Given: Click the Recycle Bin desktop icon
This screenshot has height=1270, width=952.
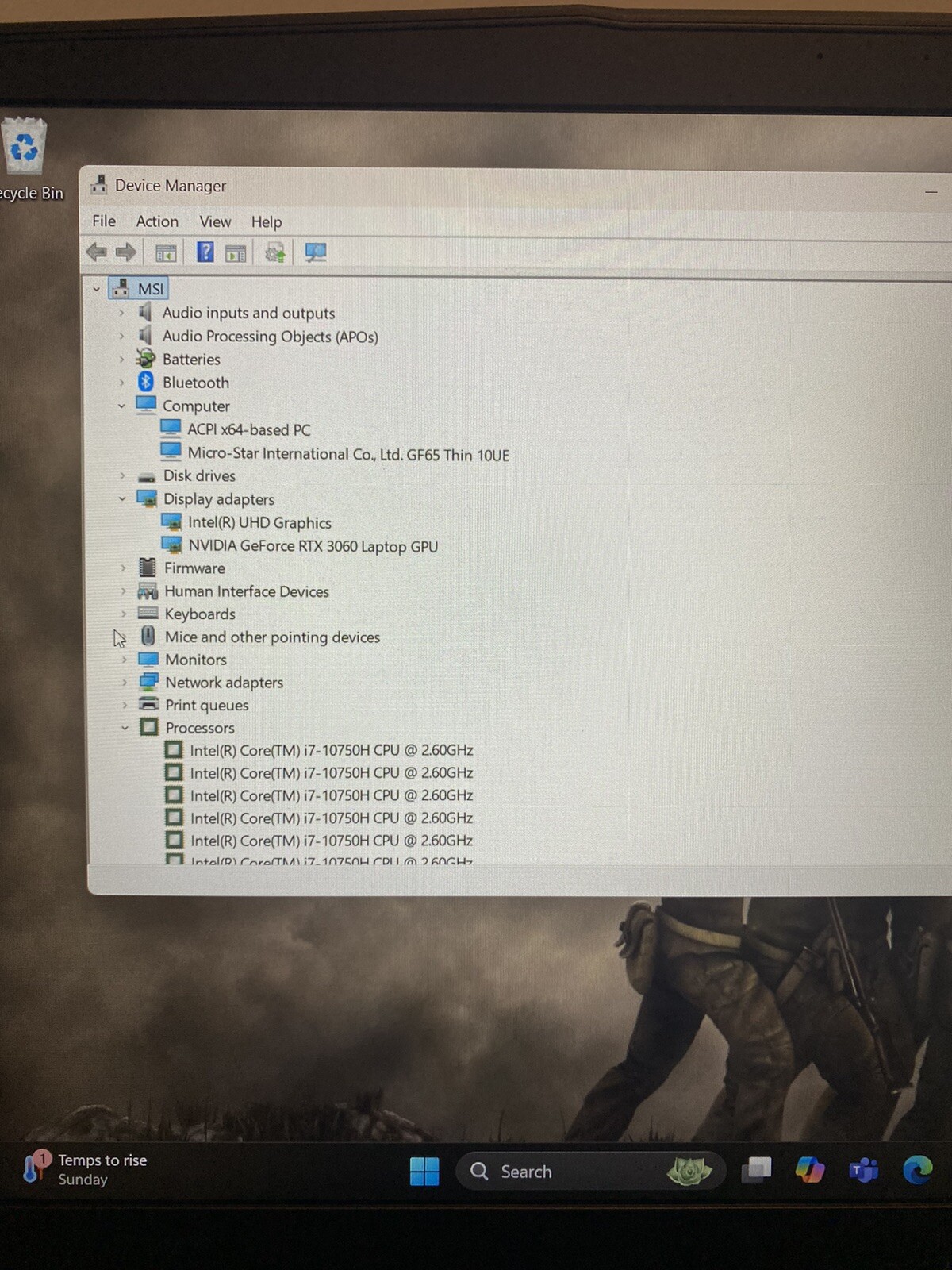Looking at the screenshot, I should [25, 146].
